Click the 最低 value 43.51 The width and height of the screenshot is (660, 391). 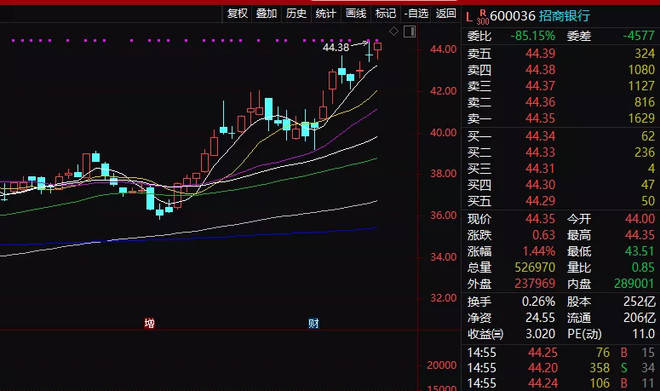click(x=640, y=251)
